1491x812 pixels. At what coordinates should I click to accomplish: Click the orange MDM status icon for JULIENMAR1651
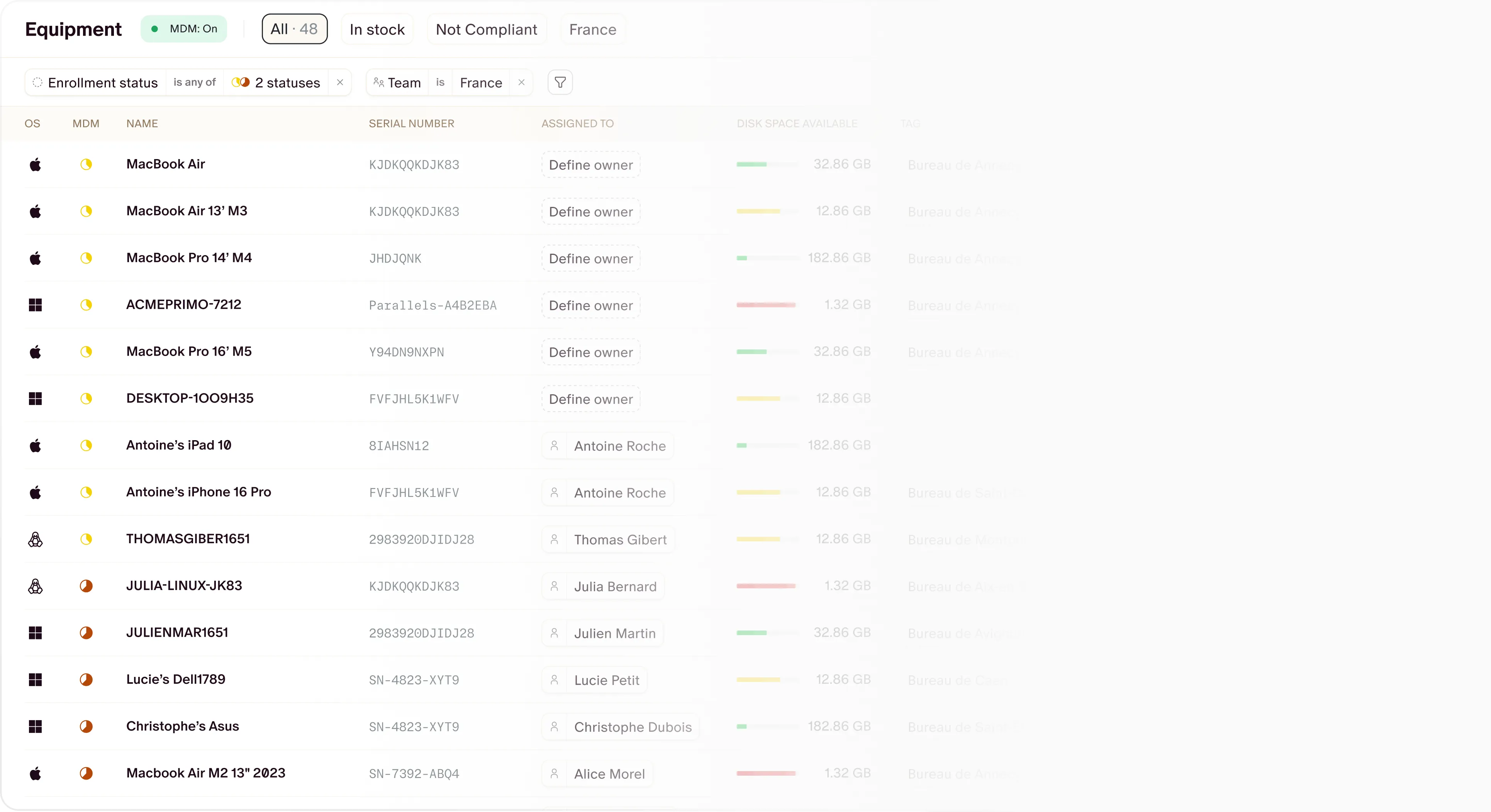(x=86, y=632)
